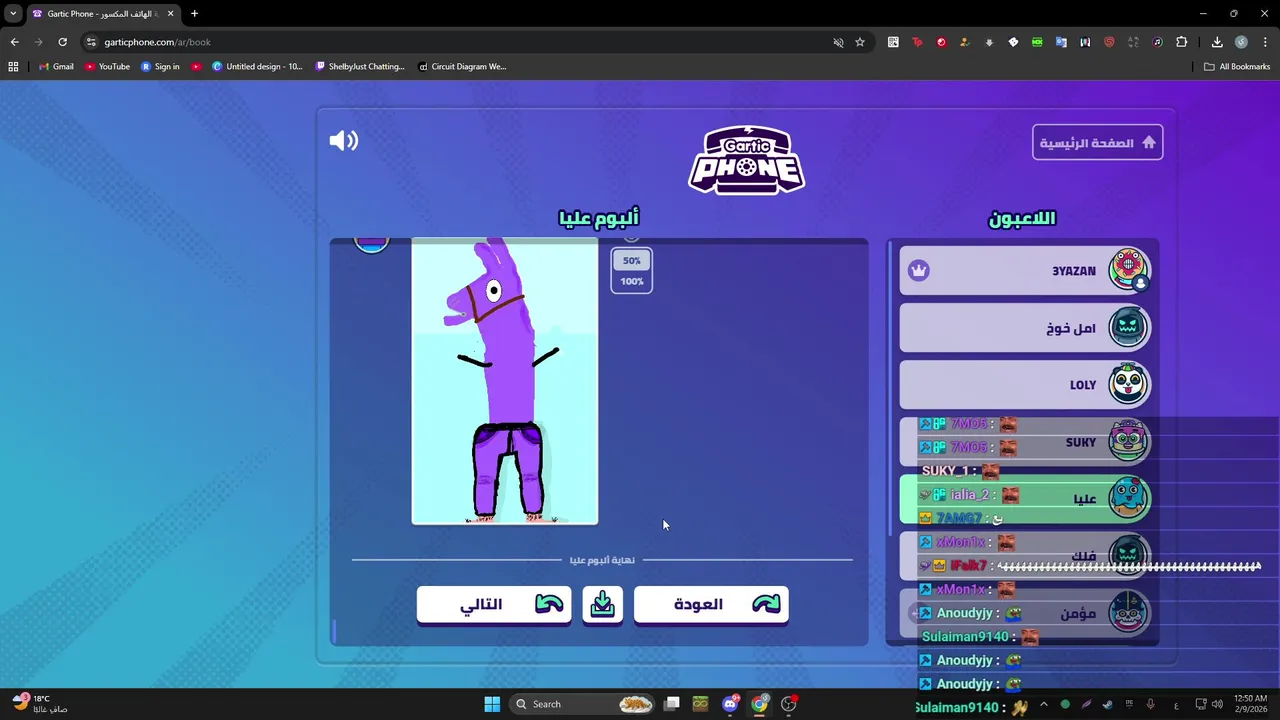The image size is (1280, 720).
Task: Go to the home page (الصفحة الرئيسية)
Action: click(x=1097, y=143)
